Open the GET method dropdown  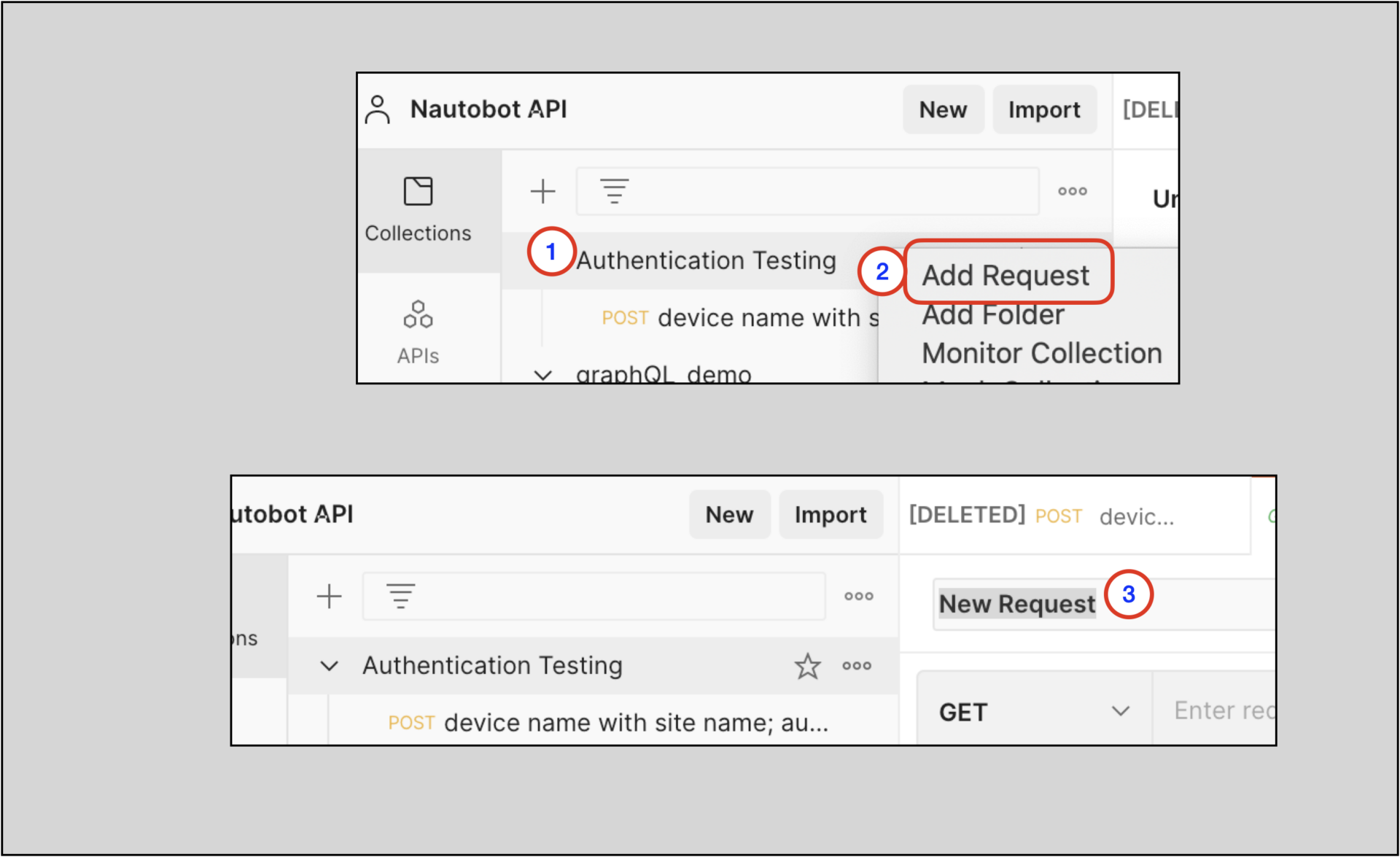point(1033,711)
